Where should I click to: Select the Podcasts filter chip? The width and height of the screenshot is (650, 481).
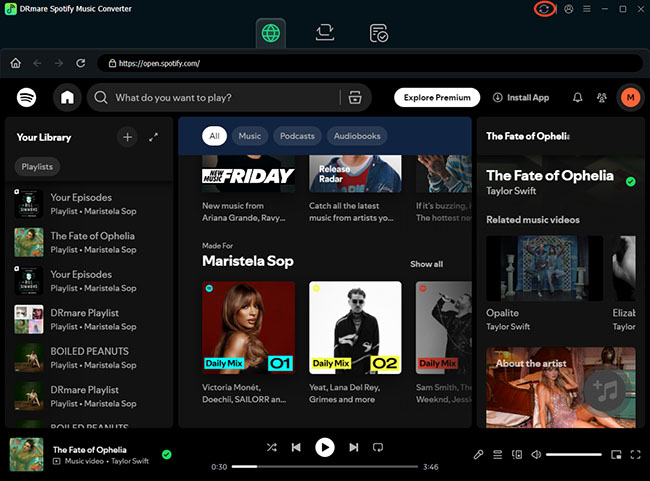pos(297,136)
